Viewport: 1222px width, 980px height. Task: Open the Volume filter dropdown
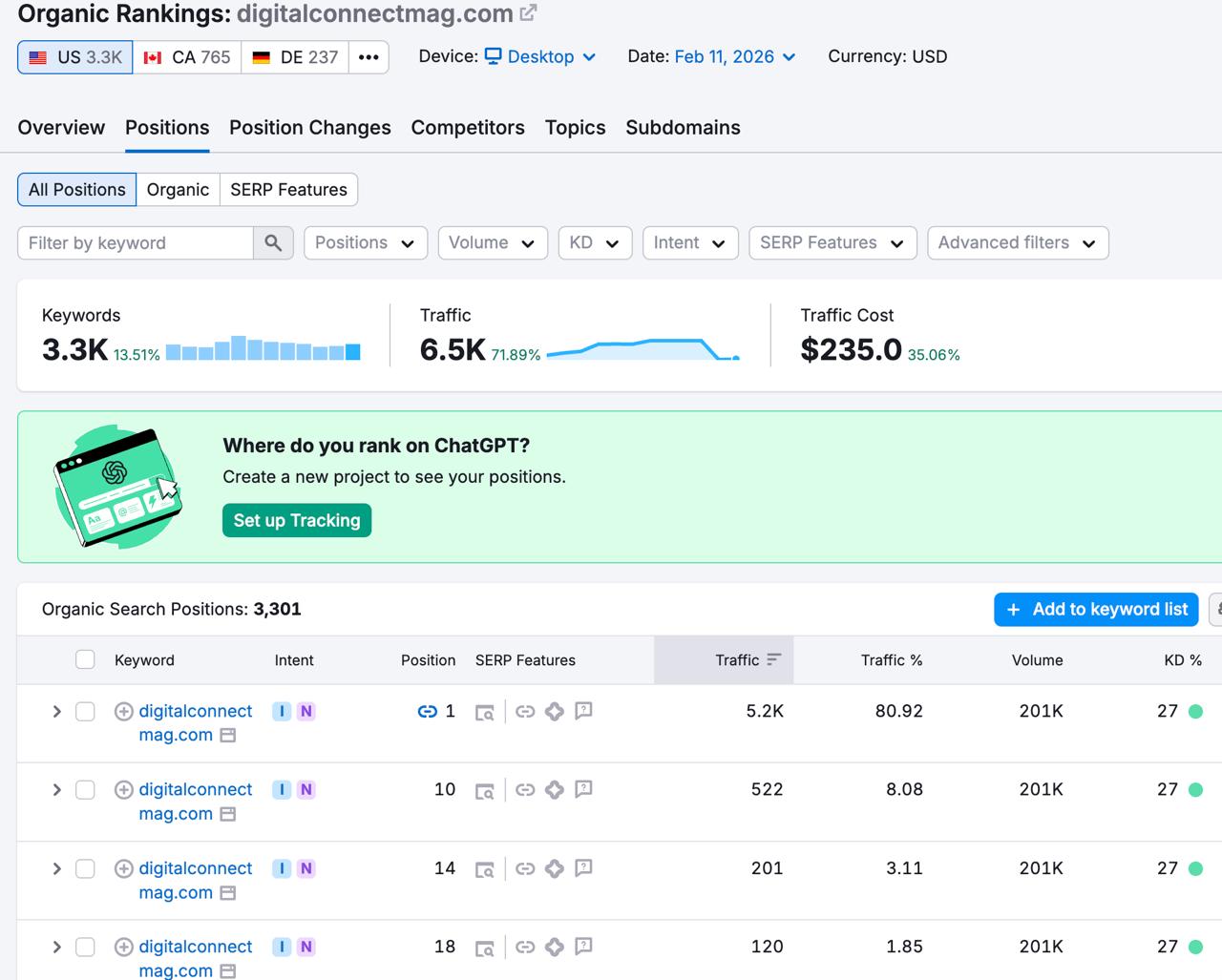(x=492, y=242)
